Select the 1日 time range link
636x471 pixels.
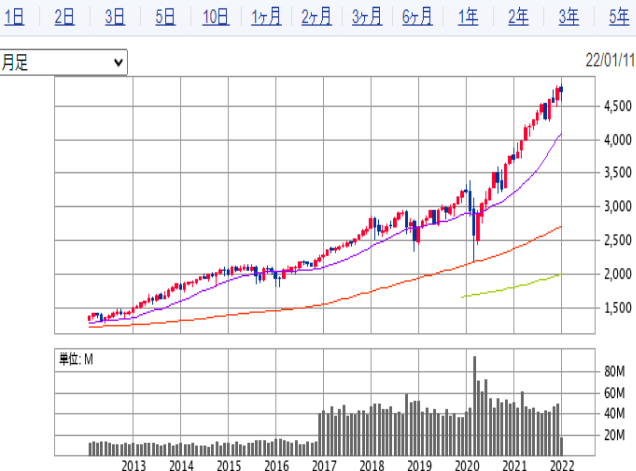point(14,17)
